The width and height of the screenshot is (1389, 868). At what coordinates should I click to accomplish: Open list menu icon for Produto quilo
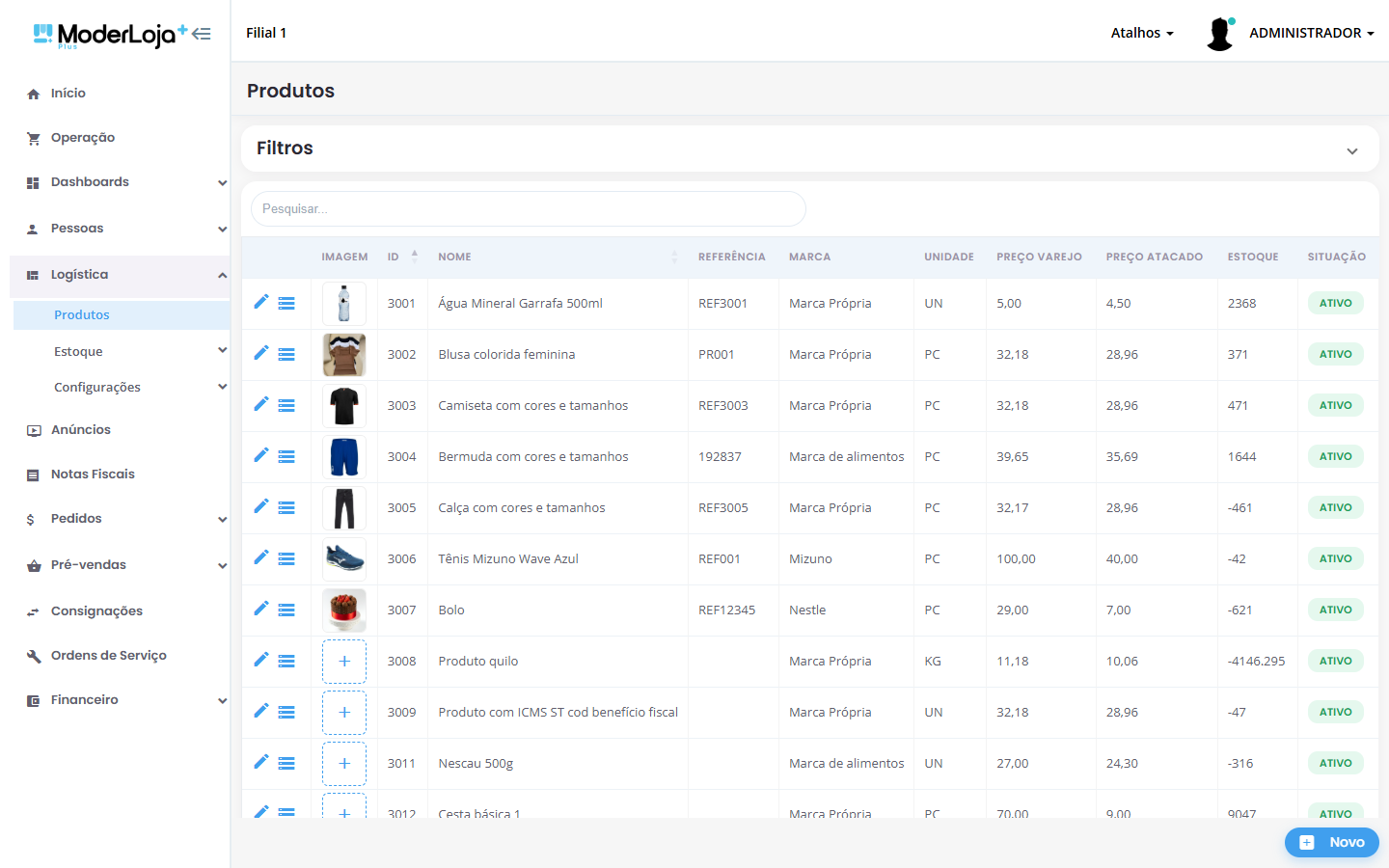(286, 661)
